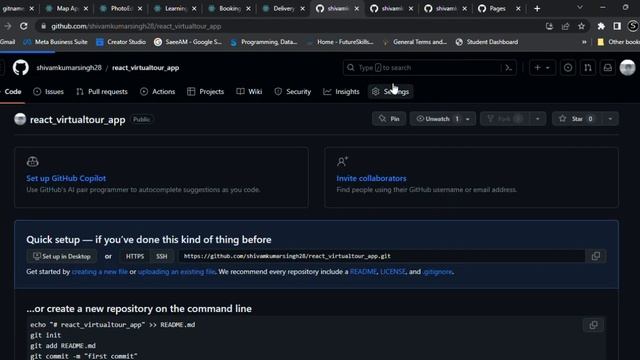Click the gitignore link
This screenshot has width=640, height=360.
(x=437, y=271)
